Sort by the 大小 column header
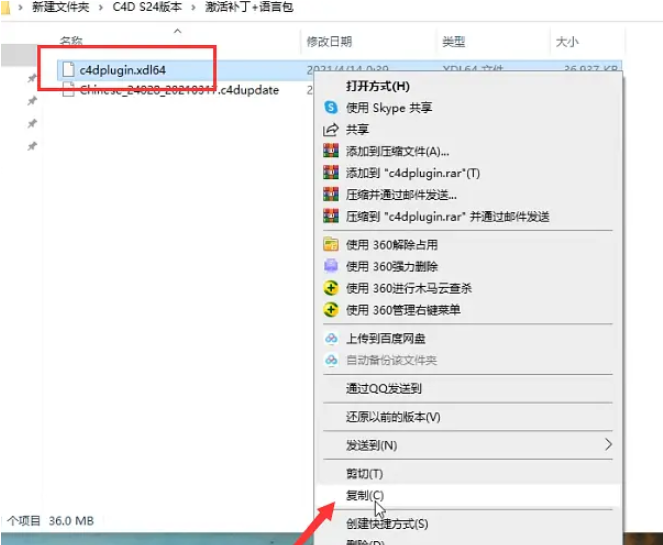Screen dimensions: 663x545 point(567,41)
